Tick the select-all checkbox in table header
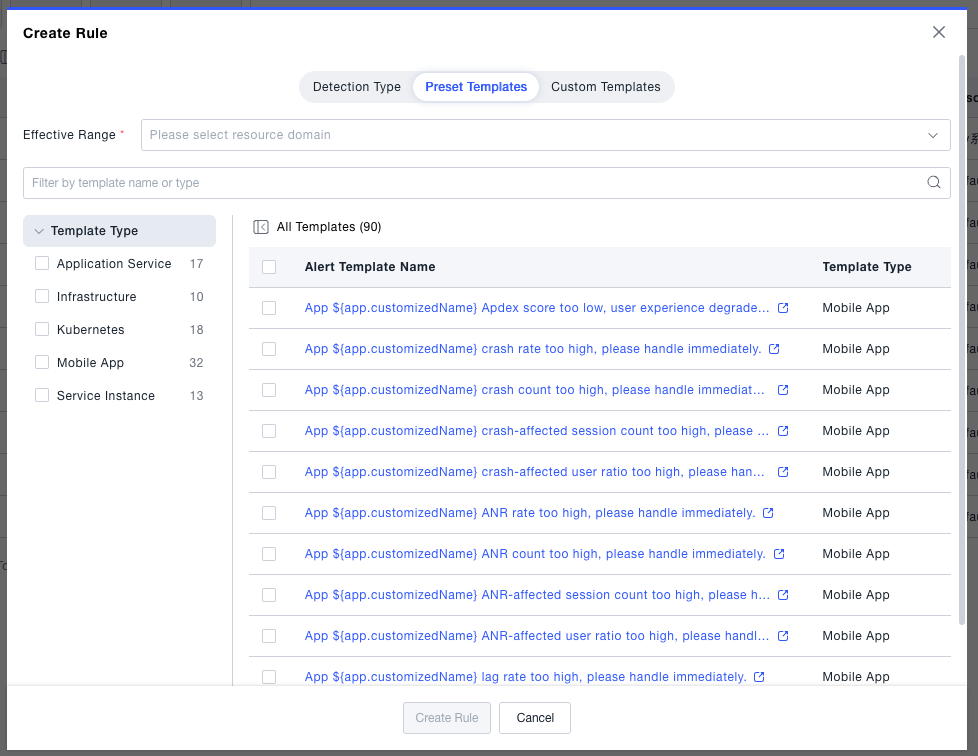This screenshot has height=756, width=978. pyautogui.click(x=269, y=267)
